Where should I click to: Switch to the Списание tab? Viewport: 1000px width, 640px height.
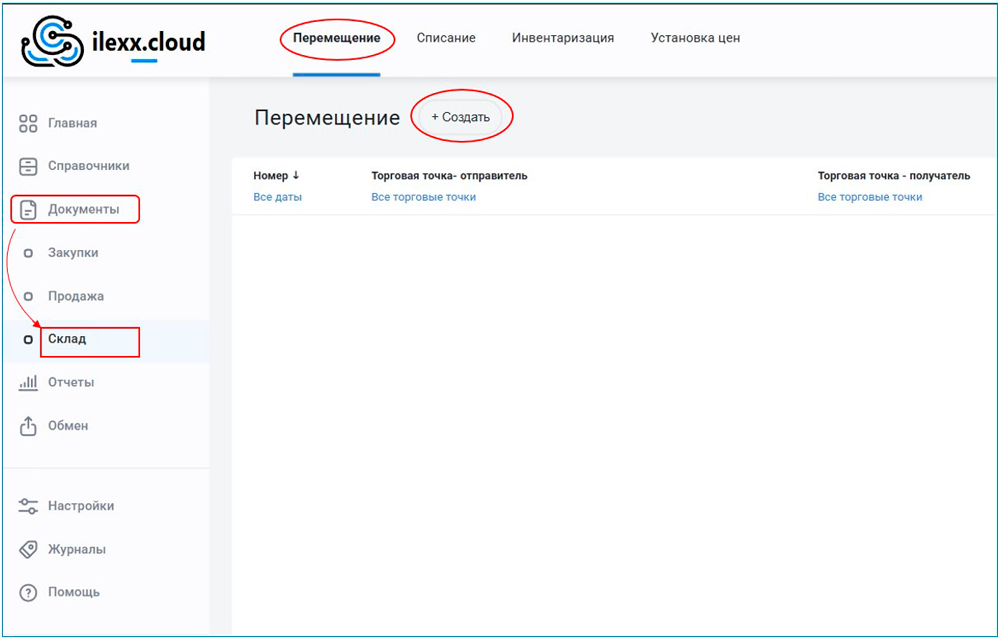(446, 38)
